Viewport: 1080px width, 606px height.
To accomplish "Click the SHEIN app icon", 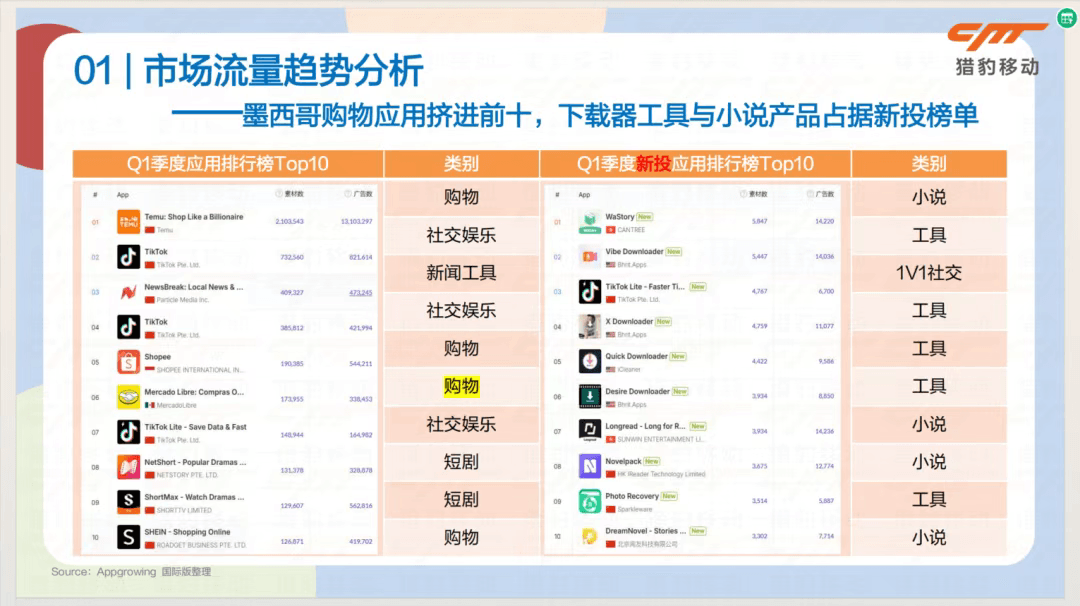I will pos(128,537).
